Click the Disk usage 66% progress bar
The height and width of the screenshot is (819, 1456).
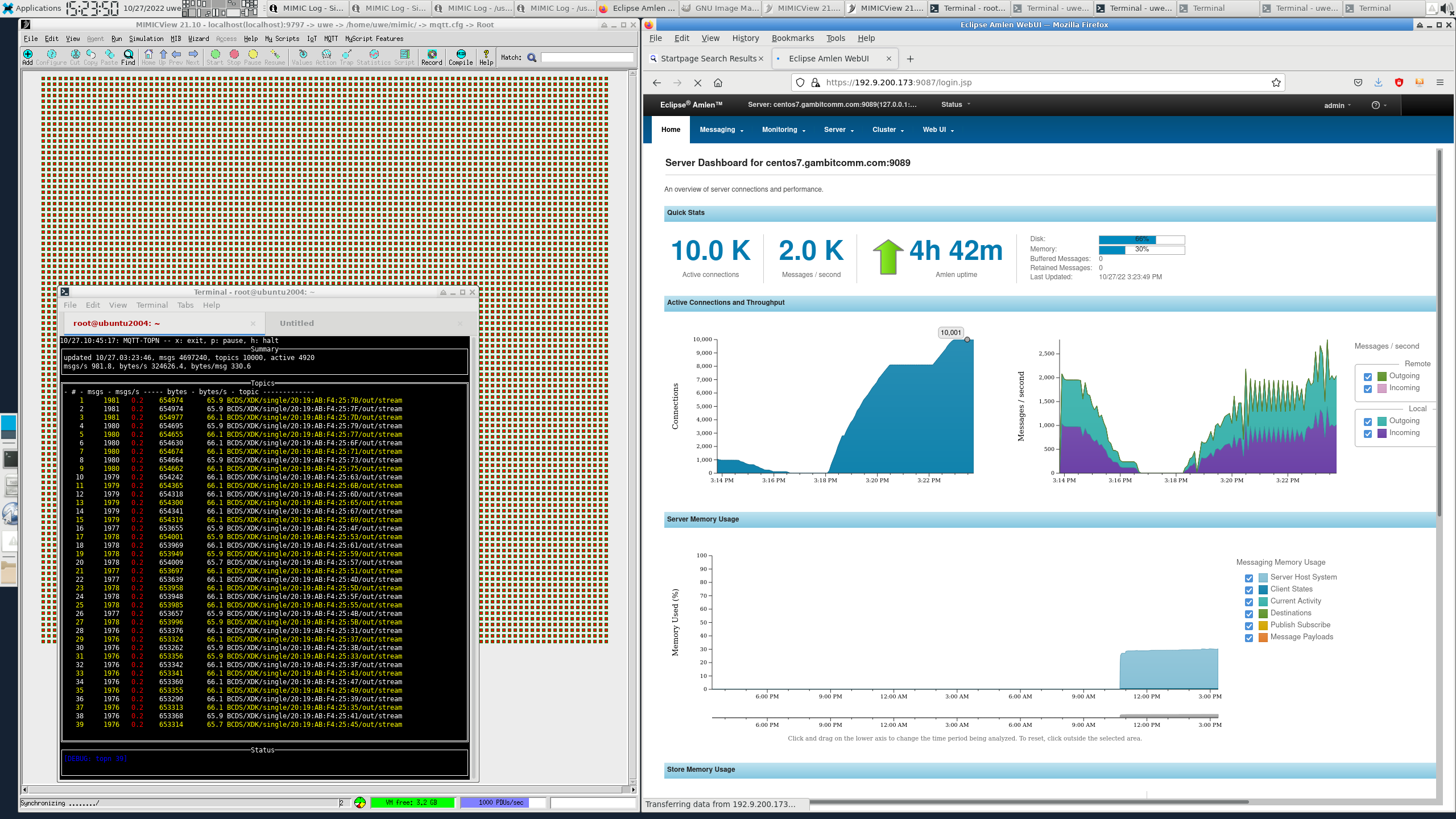(x=1141, y=239)
